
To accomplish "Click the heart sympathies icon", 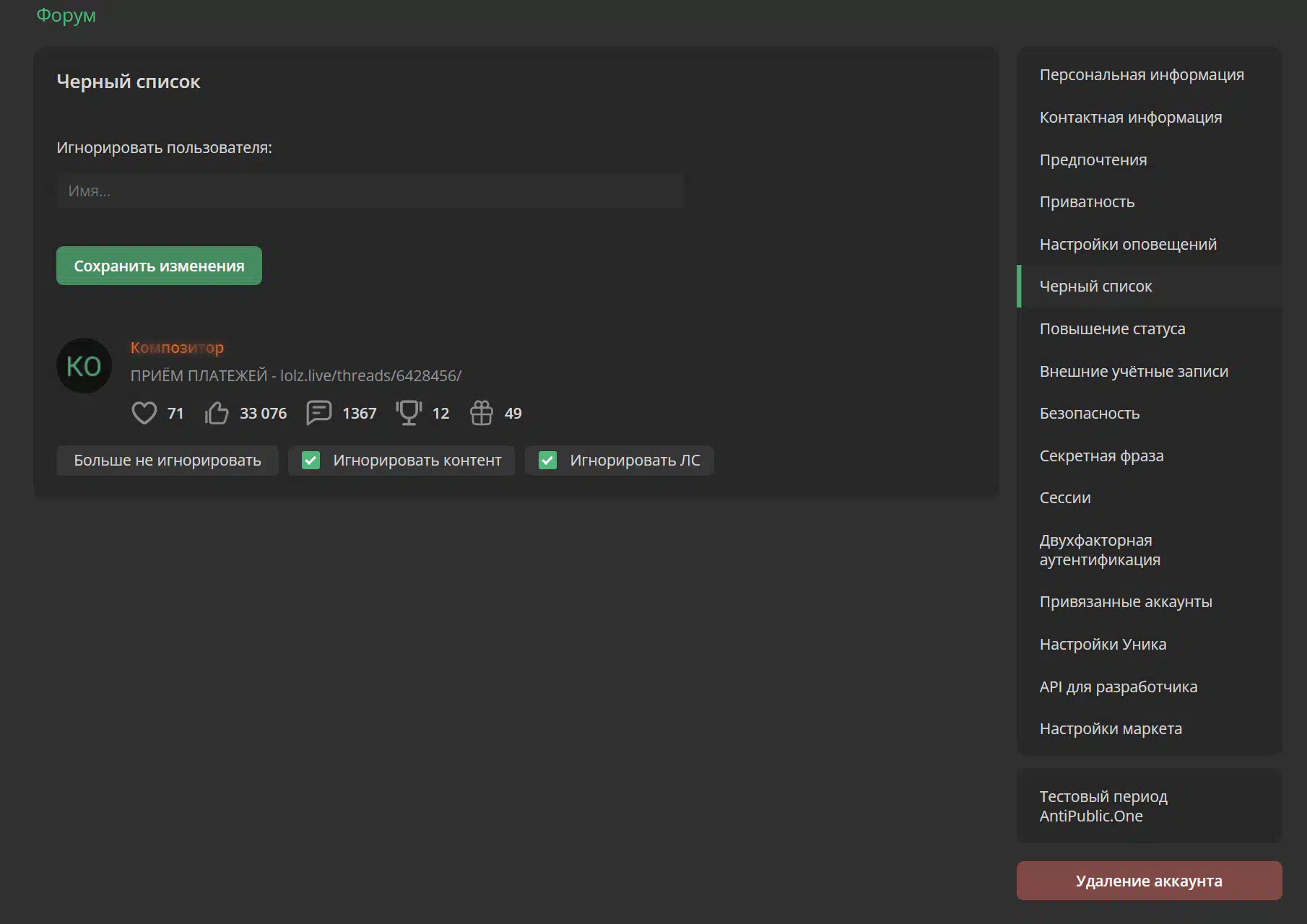I will tap(144, 413).
